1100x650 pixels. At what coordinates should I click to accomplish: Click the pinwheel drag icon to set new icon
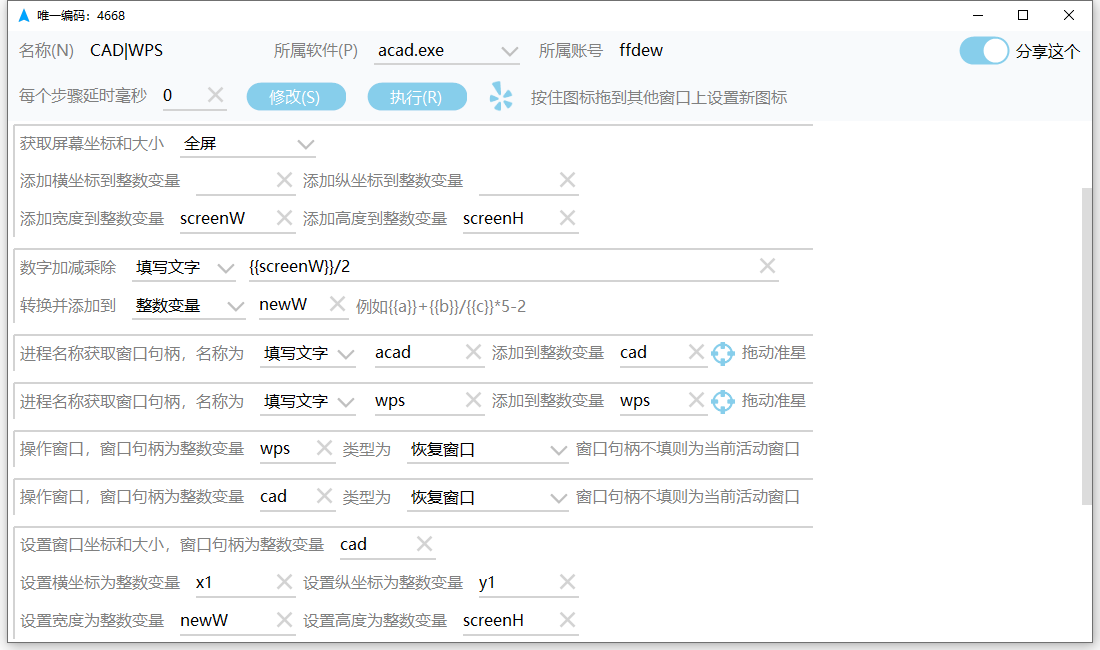[x=501, y=97]
